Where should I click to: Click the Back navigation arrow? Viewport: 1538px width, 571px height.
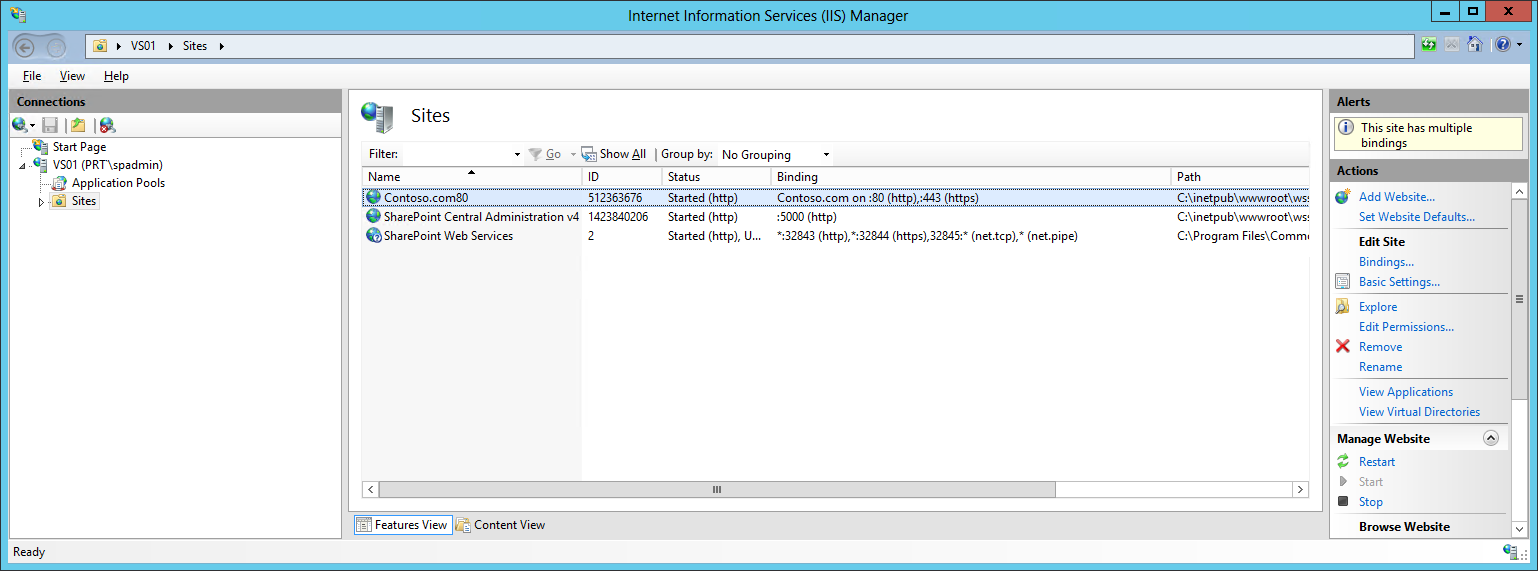coord(26,46)
